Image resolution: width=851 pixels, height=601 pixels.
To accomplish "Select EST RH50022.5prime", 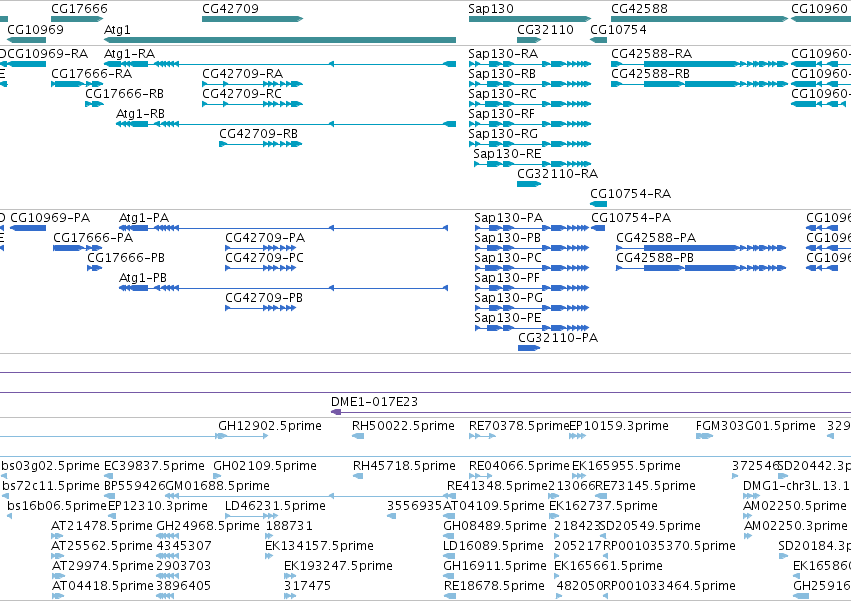I will [x=403, y=426].
